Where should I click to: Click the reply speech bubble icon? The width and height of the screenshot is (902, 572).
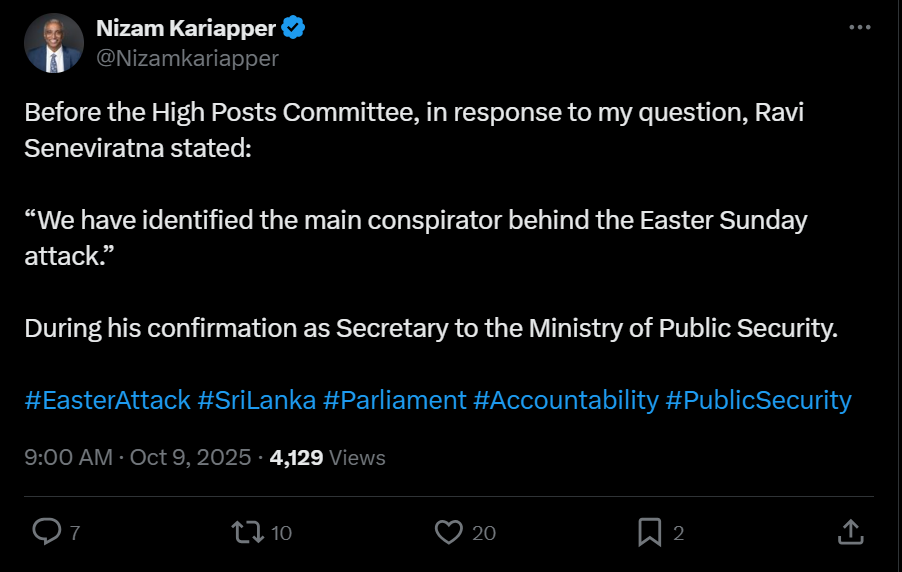click(47, 532)
